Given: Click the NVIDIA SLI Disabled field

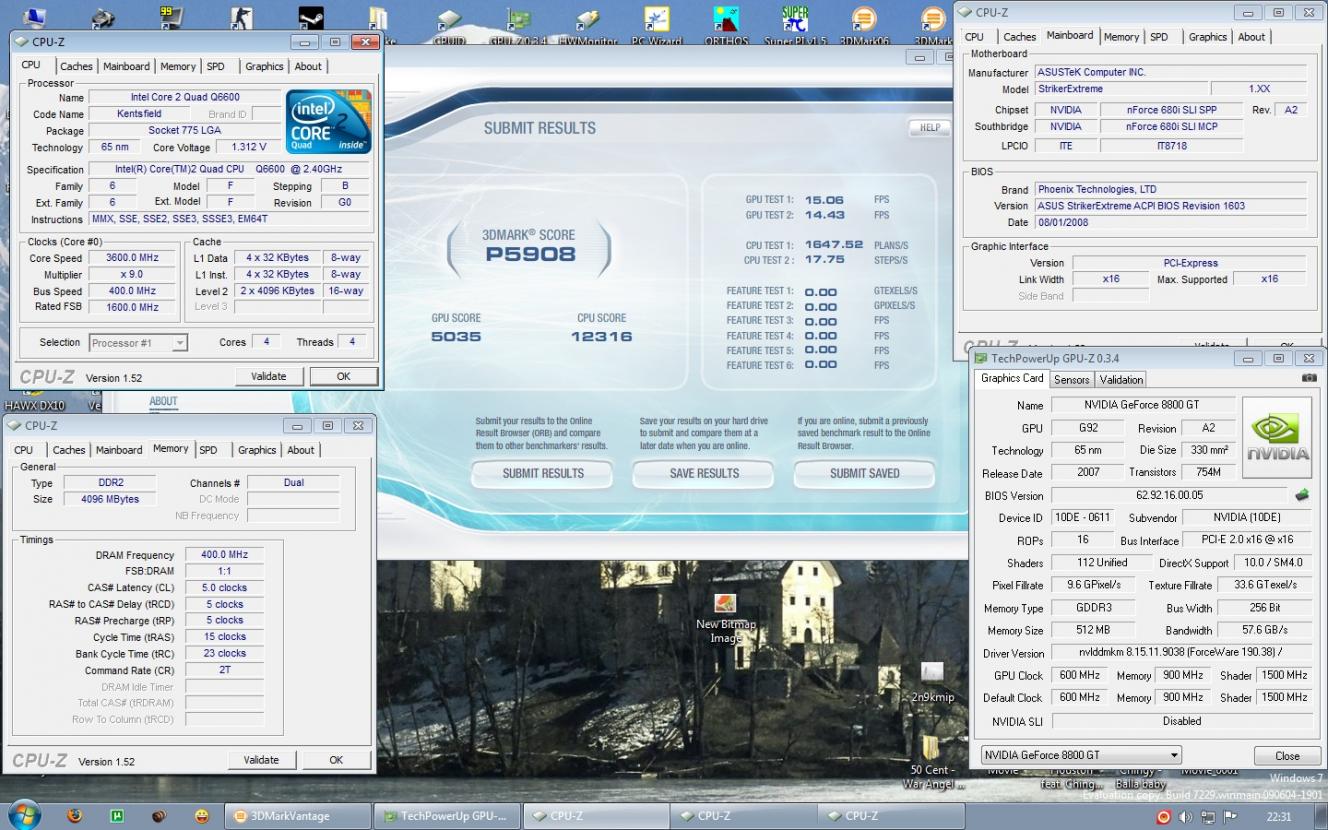Looking at the screenshot, I should pyautogui.click(x=1181, y=721).
